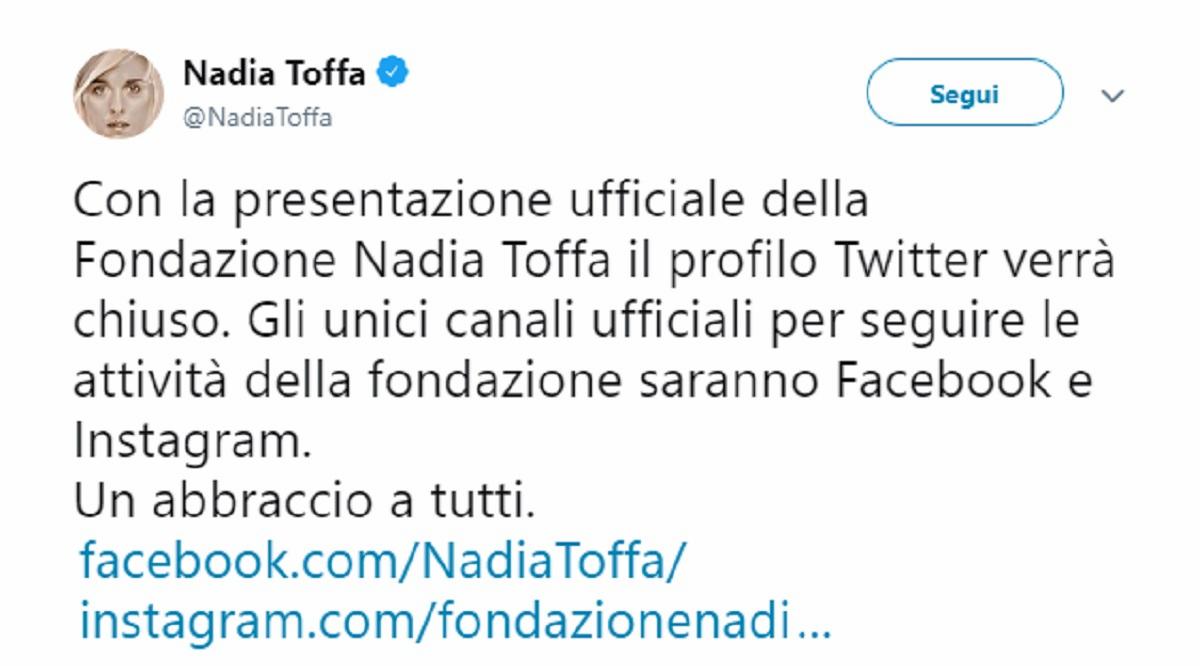Click the Nadia Toffa display name

tap(270, 74)
